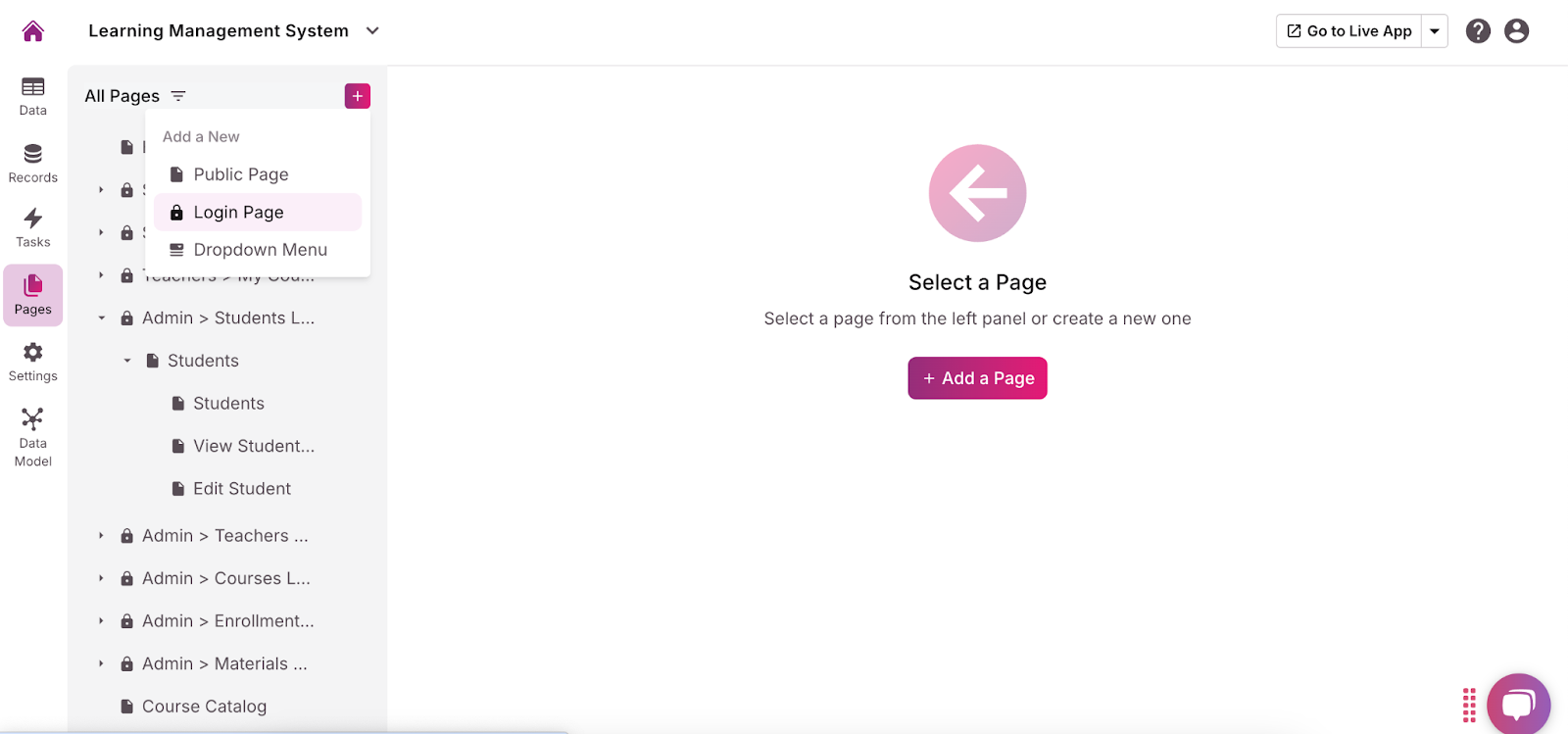This screenshot has width=1568, height=734.
Task: Open Settings gear in sidebar
Action: click(x=33, y=363)
